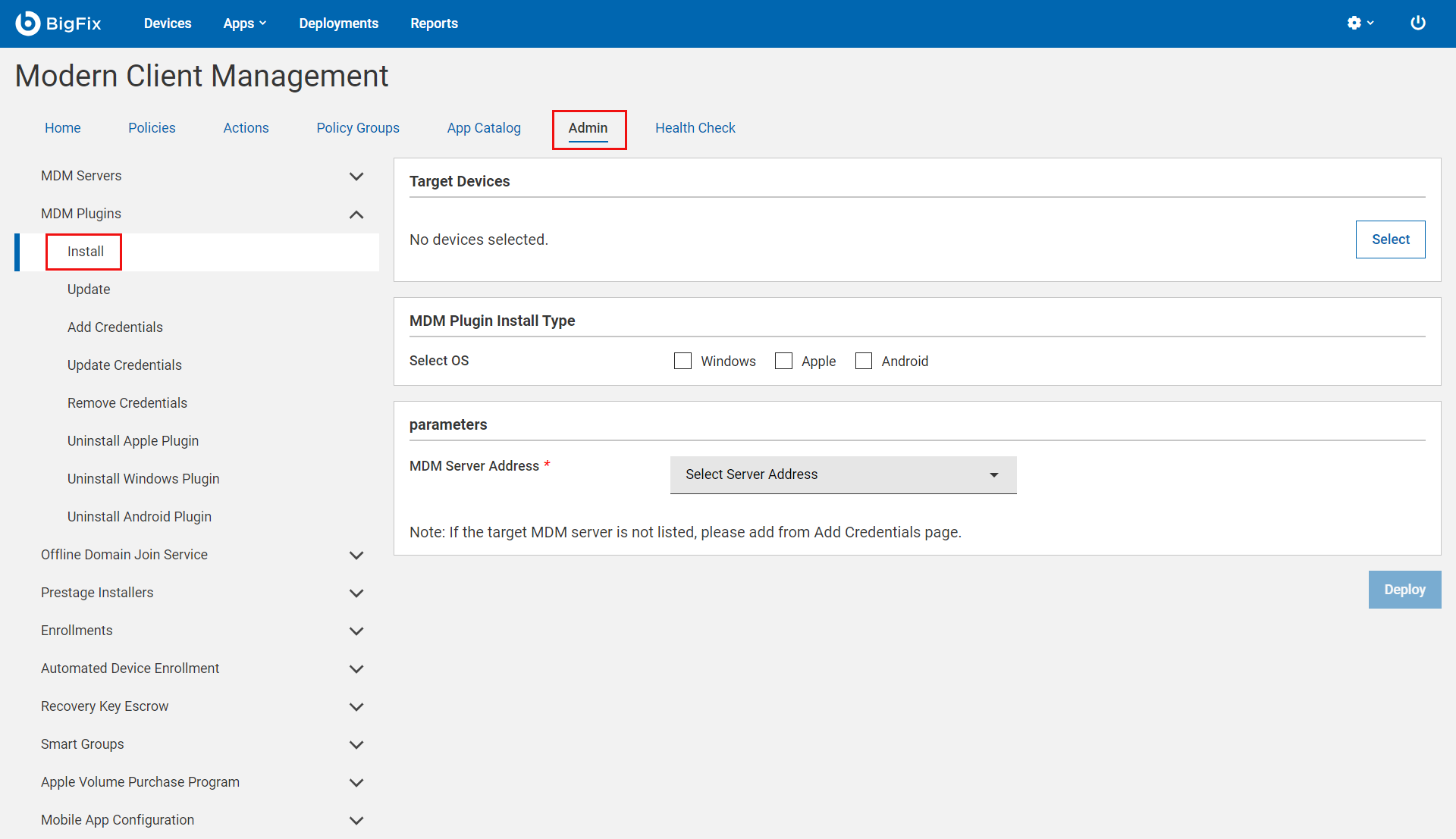Open the Policy Groups tab
Screen dimensions: 1456x839
358,128
